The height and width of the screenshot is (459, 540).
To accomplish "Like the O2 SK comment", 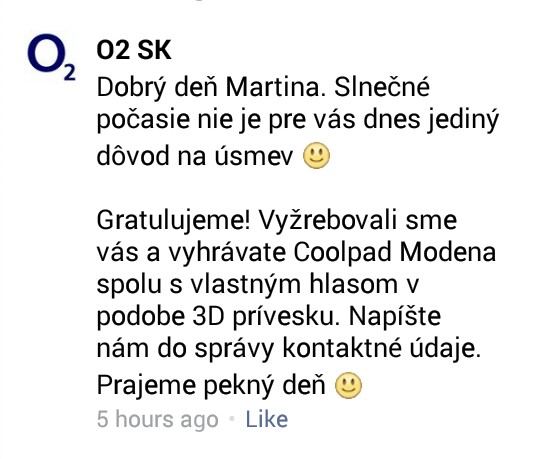I will coord(267,419).
